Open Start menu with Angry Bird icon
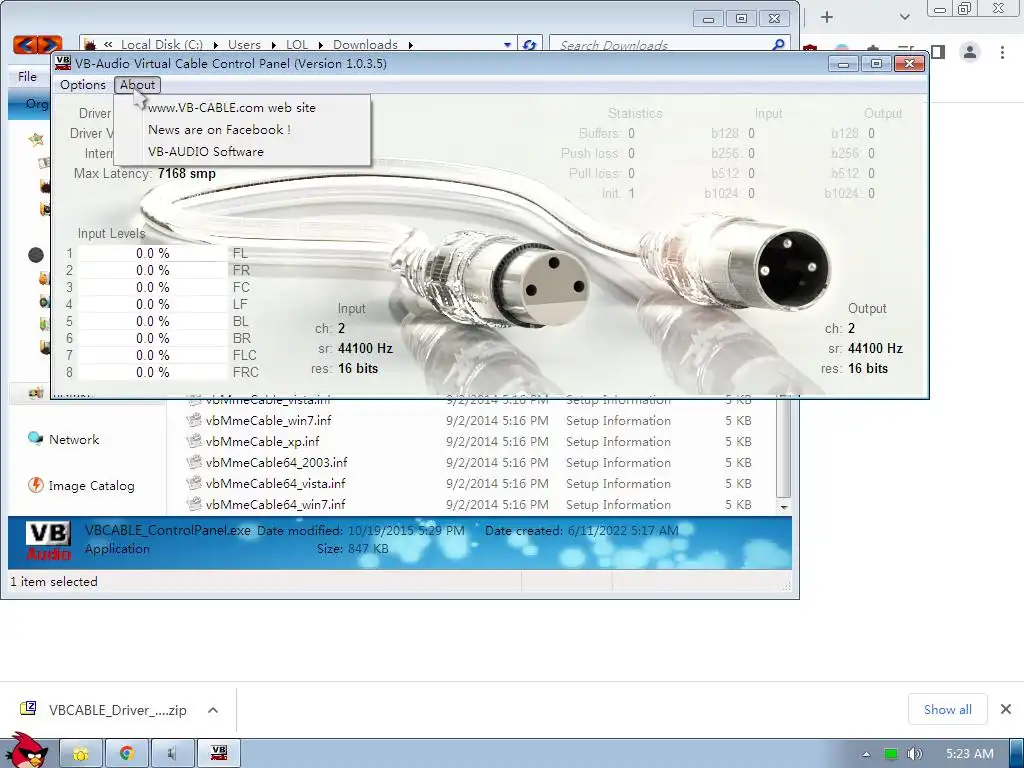The height and width of the screenshot is (768, 1024). 26,751
